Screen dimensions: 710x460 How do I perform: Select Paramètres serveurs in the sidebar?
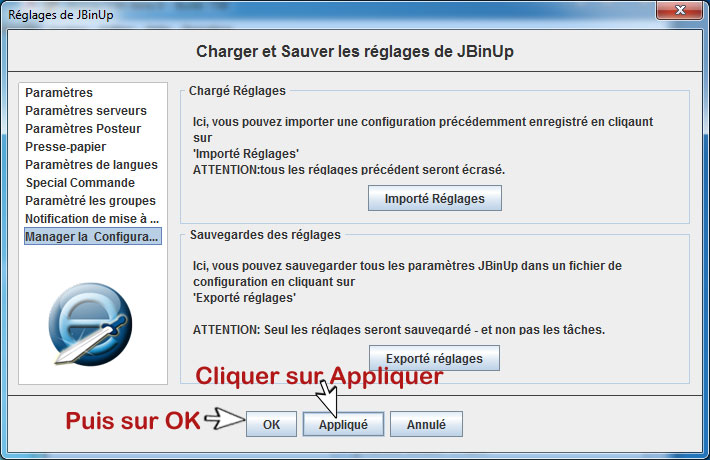pyautogui.click(x=86, y=110)
